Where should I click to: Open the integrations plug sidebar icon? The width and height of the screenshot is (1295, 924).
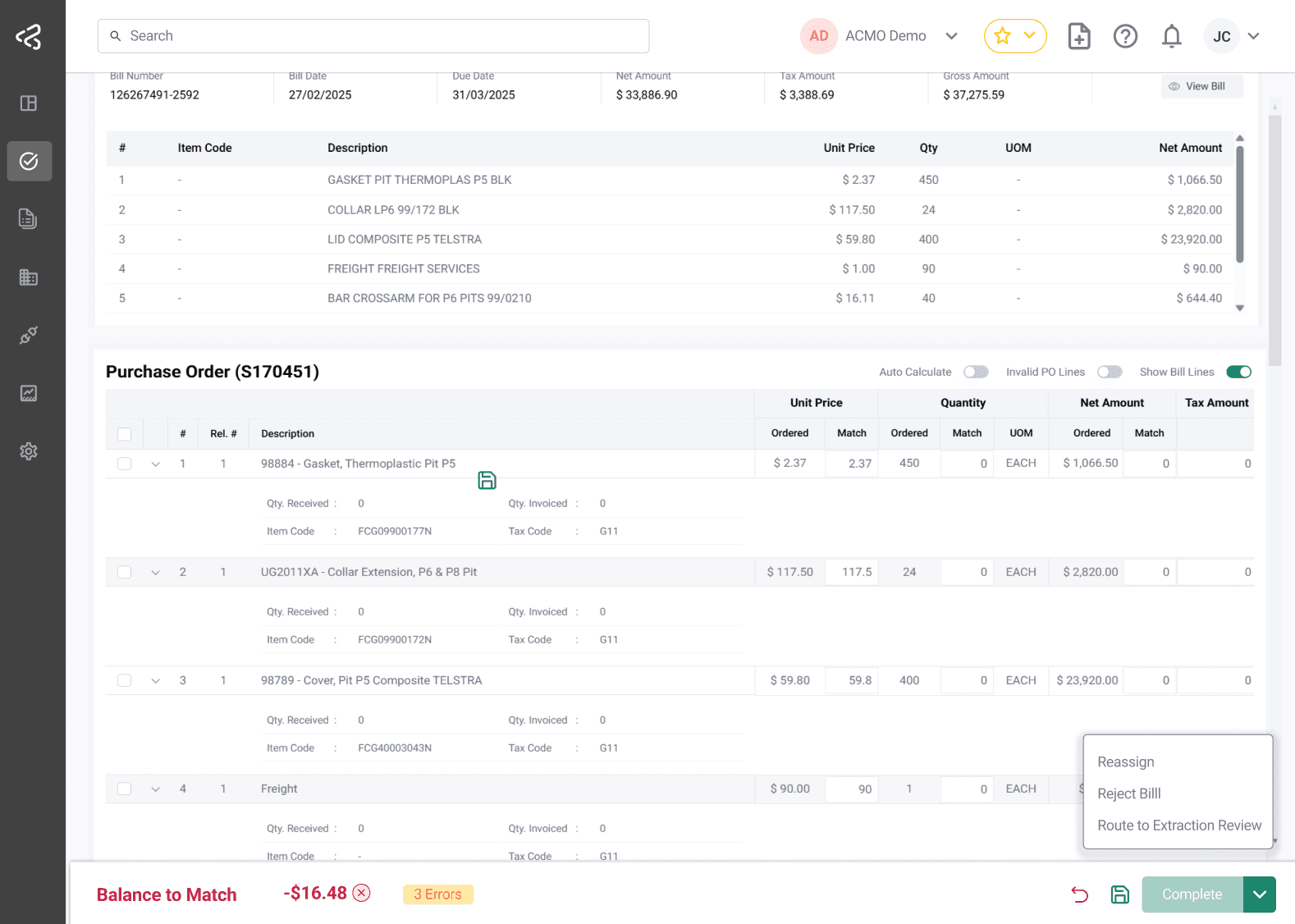[29, 335]
